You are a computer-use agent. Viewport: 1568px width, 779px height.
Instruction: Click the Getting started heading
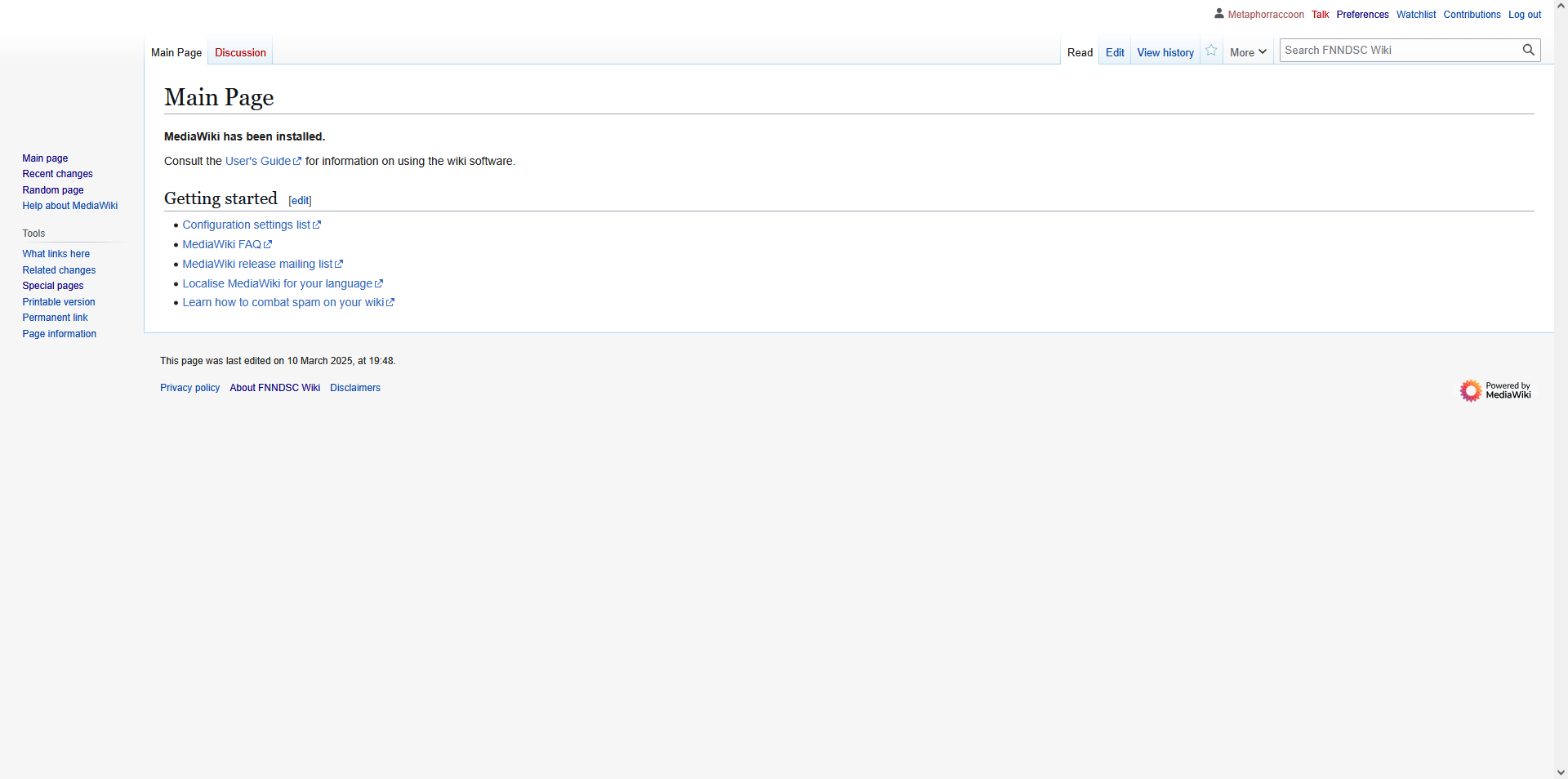click(220, 198)
